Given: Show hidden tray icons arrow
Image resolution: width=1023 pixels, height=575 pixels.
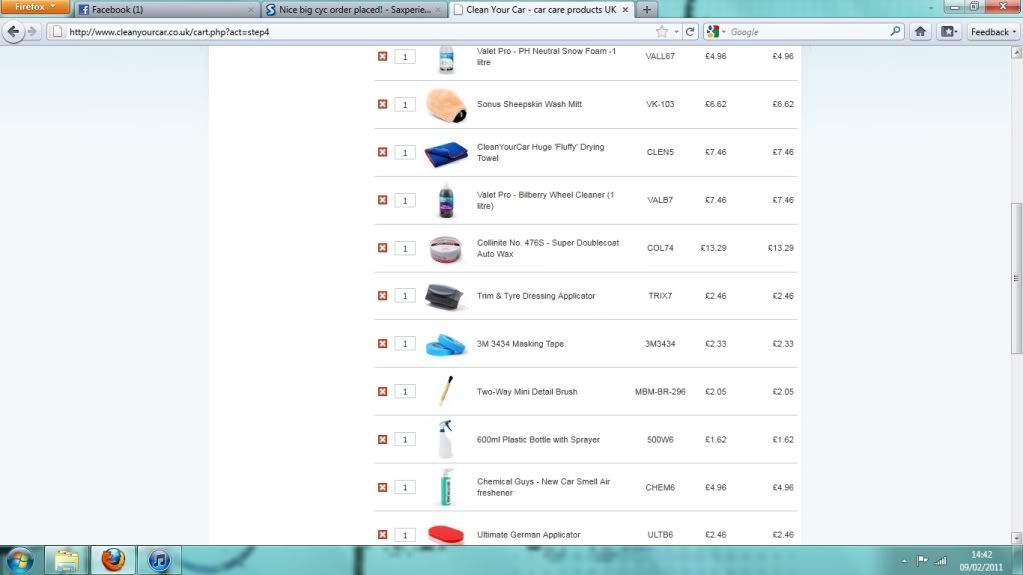Looking at the screenshot, I should click(x=904, y=561).
